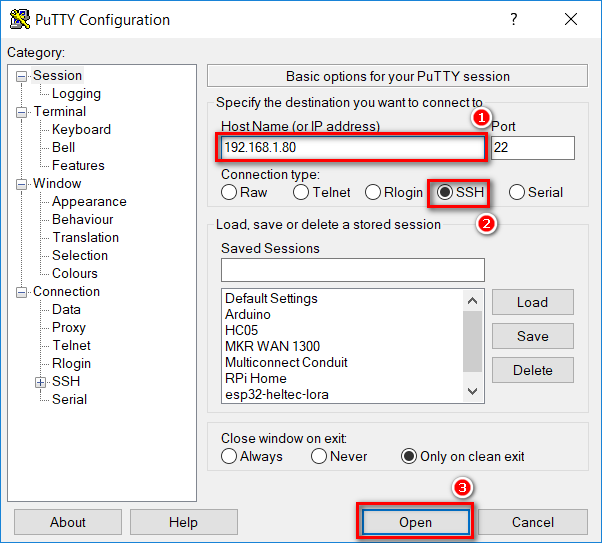Open the Connection category
602x543 pixels.
pos(66,291)
